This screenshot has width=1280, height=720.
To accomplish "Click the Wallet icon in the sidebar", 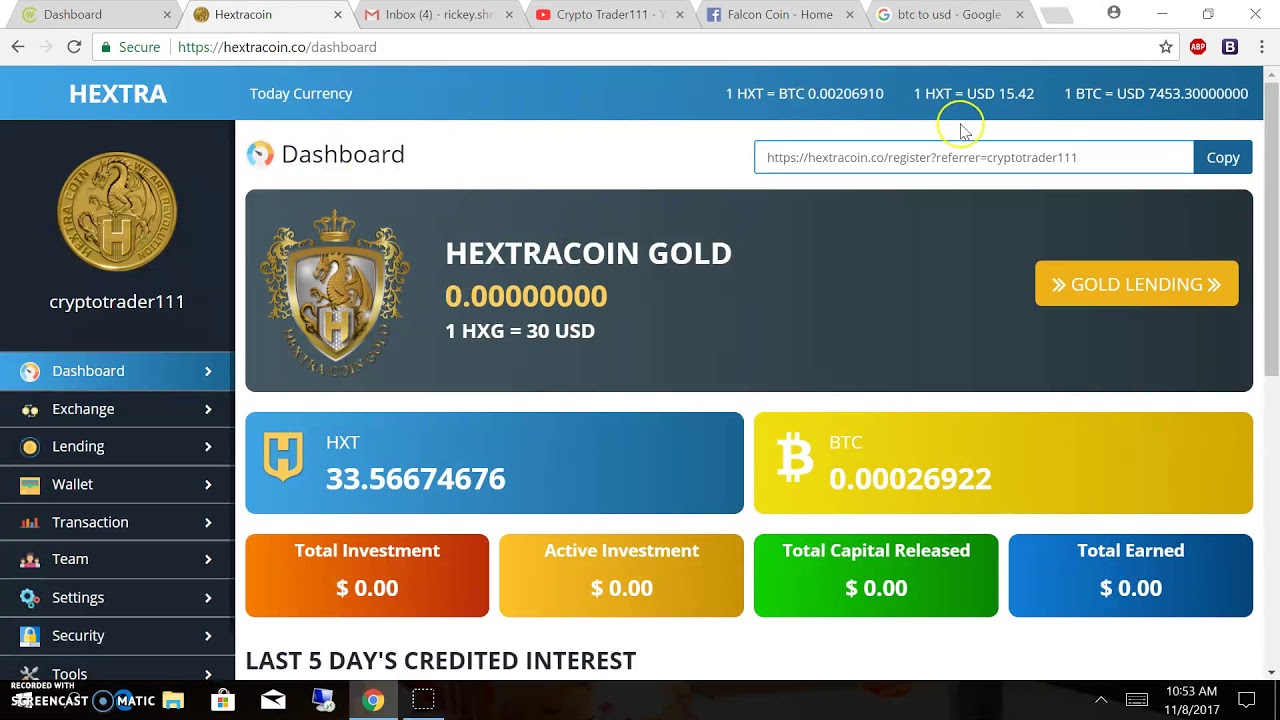I will (x=30, y=485).
